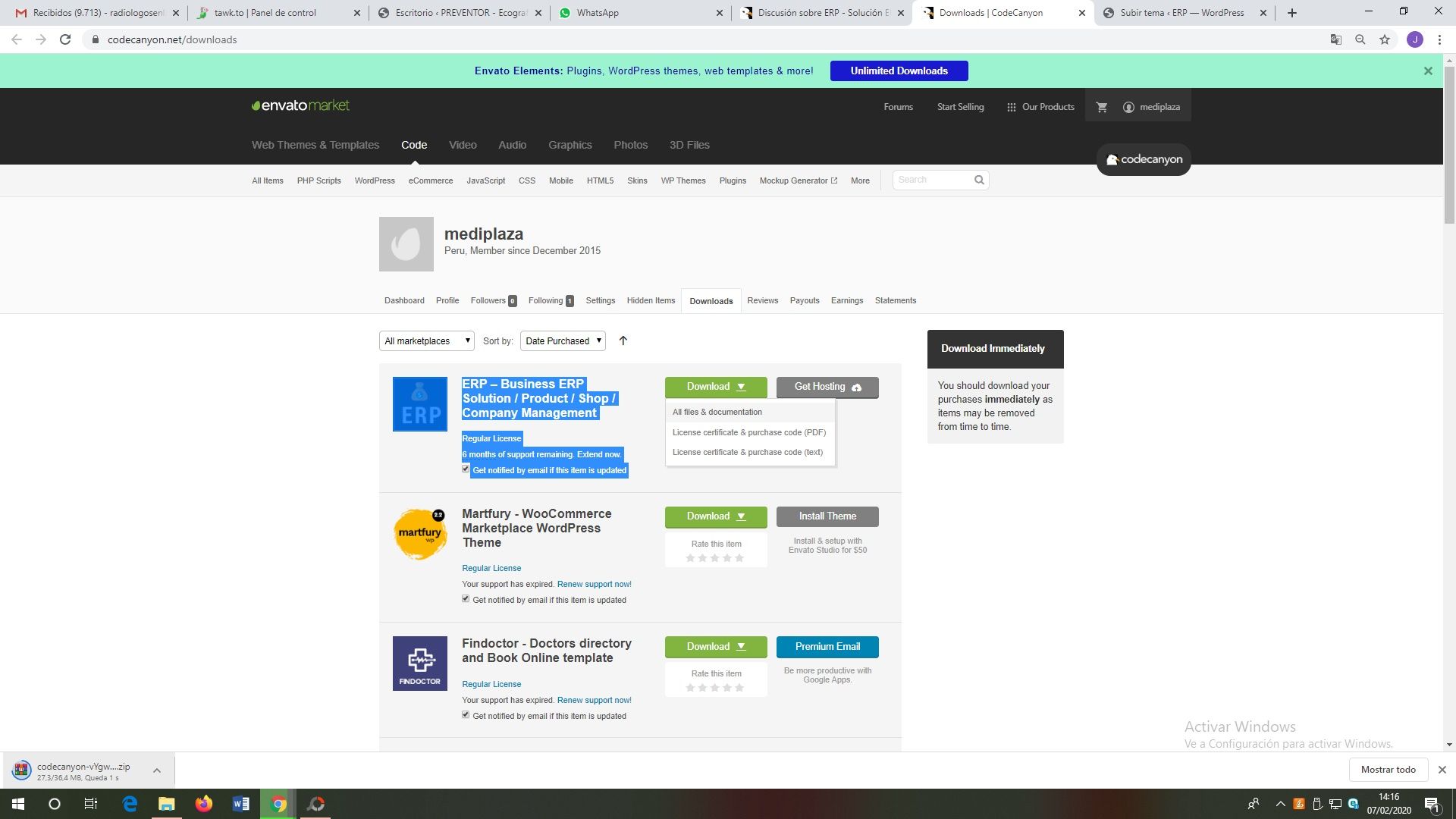
Task: Open the WP Themes category link
Action: pos(683,180)
